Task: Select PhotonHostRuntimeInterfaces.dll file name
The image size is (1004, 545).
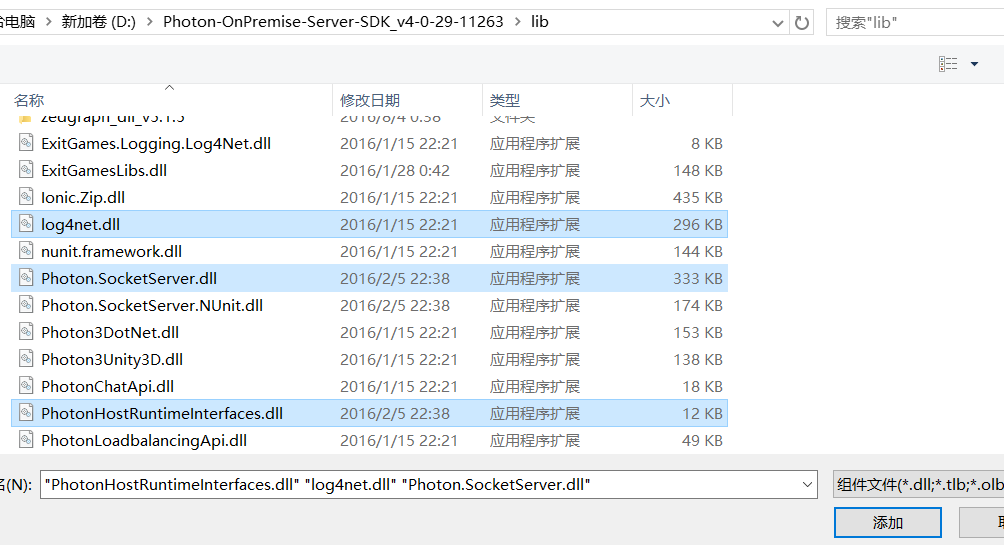Action: (161, 414)
